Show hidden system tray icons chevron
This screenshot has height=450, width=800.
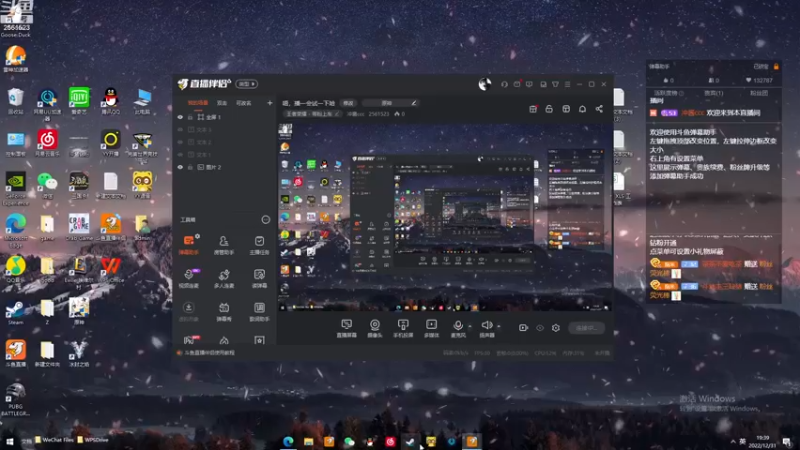tap(733, 441)
